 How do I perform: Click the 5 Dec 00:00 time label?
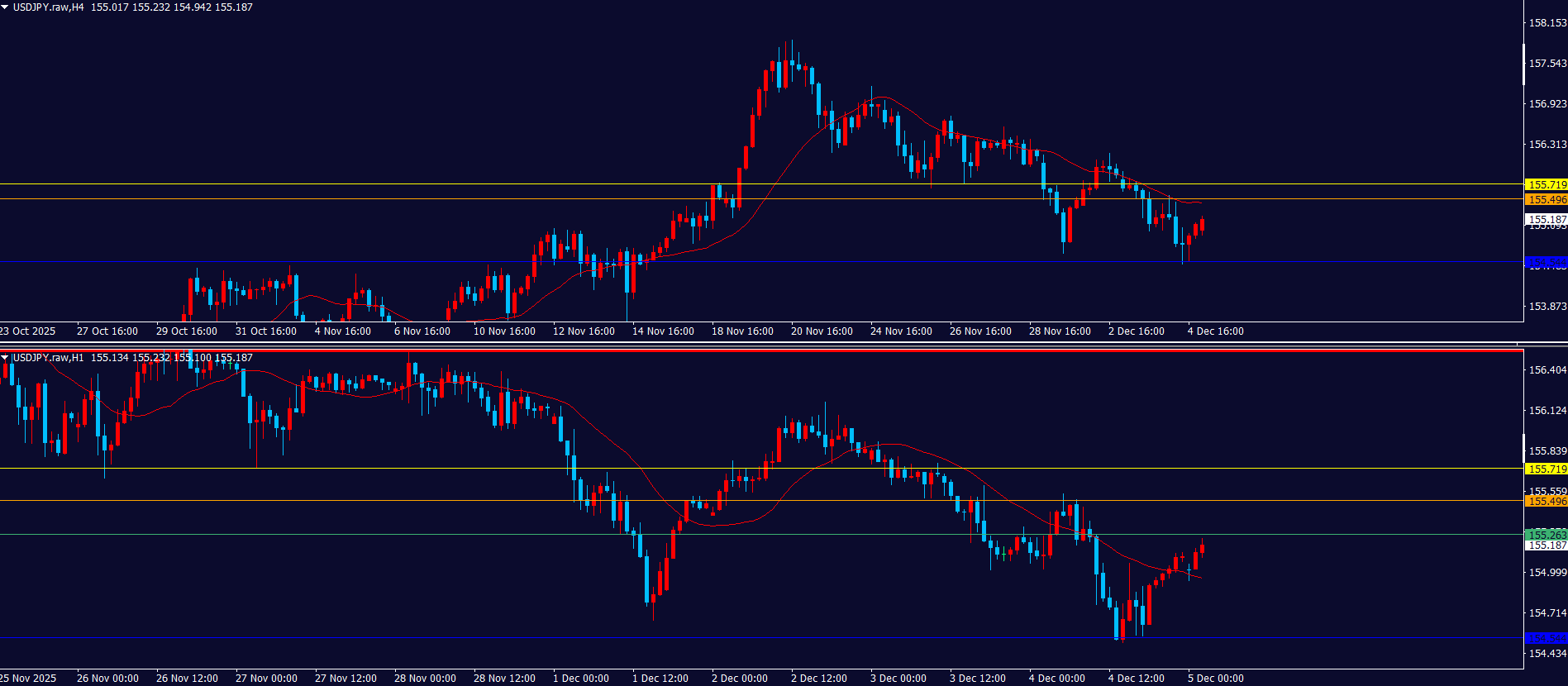coord(1215,679)
